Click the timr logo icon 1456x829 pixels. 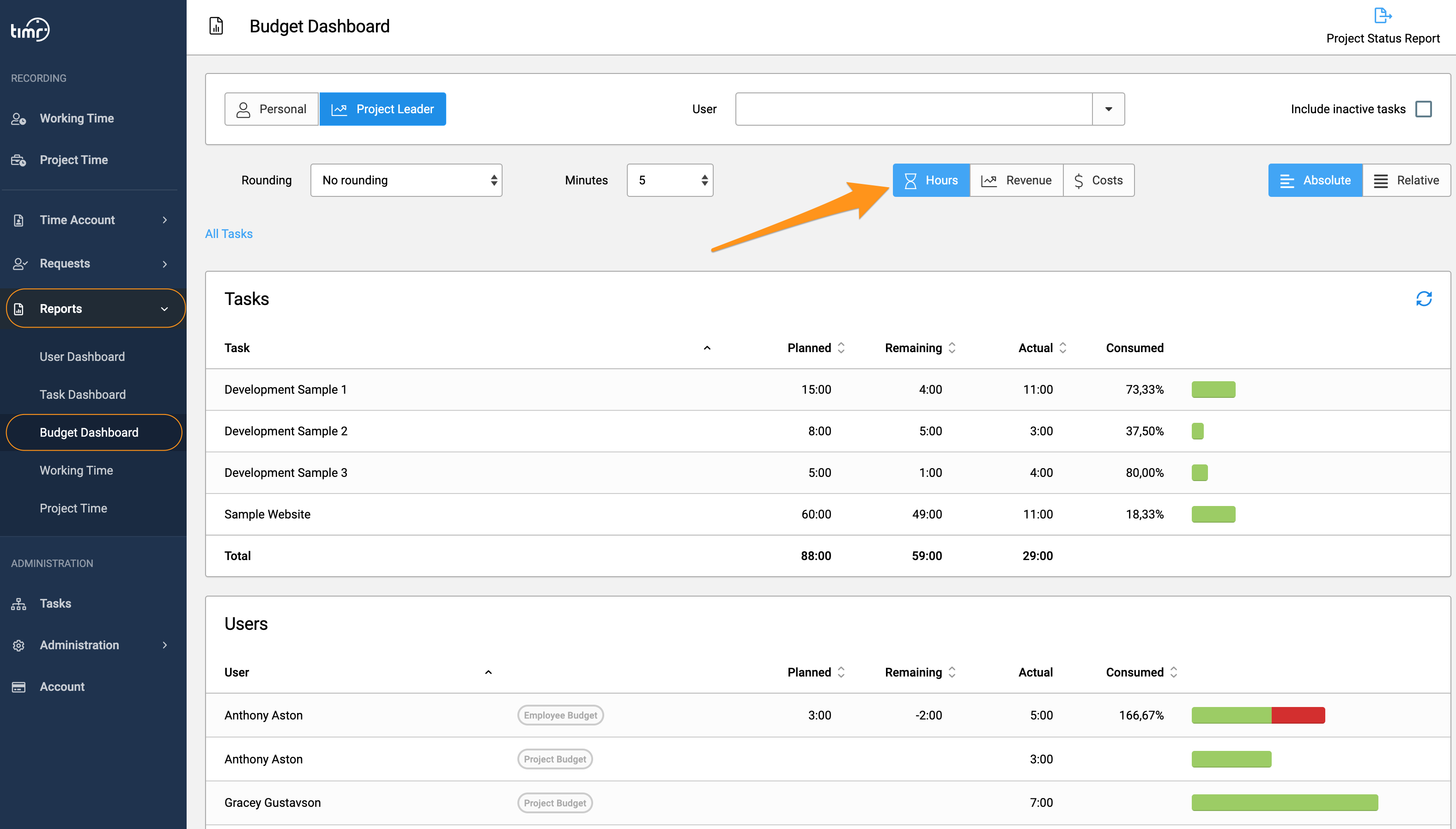click(x=30, y=30)
